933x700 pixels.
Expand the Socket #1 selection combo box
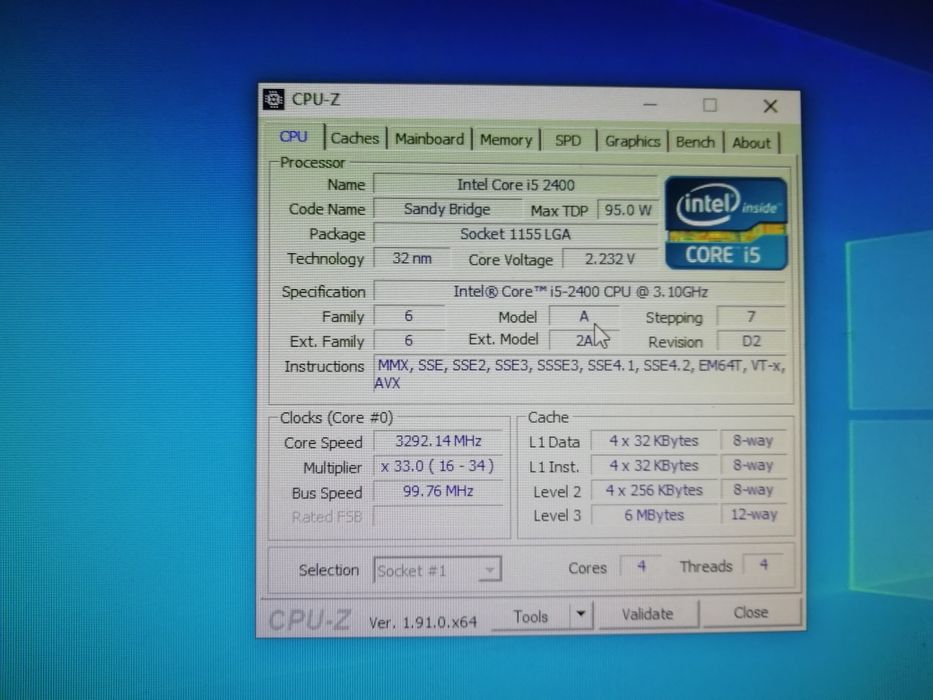point(437,570)
